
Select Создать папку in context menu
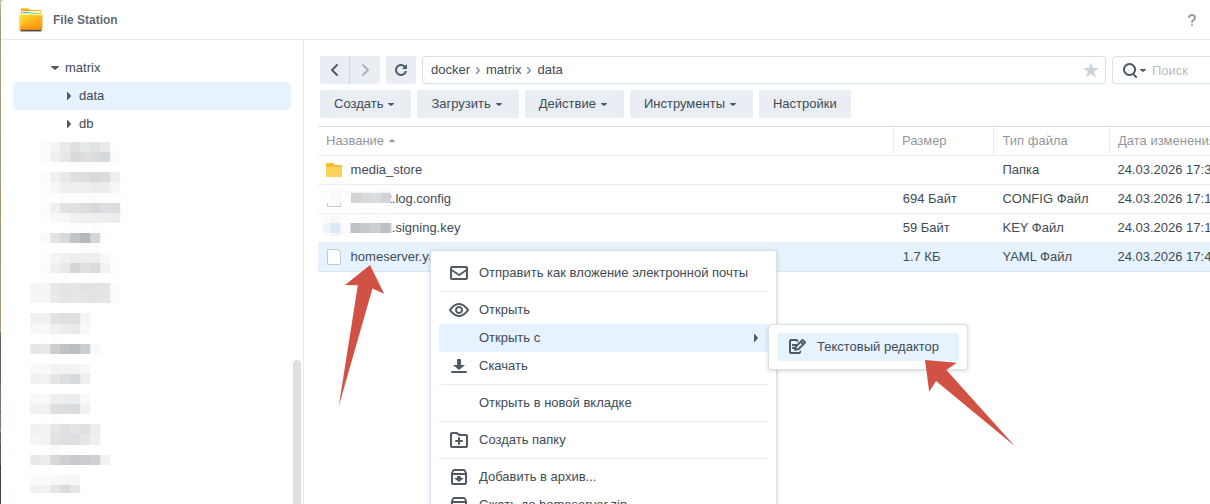click(522, 440)
